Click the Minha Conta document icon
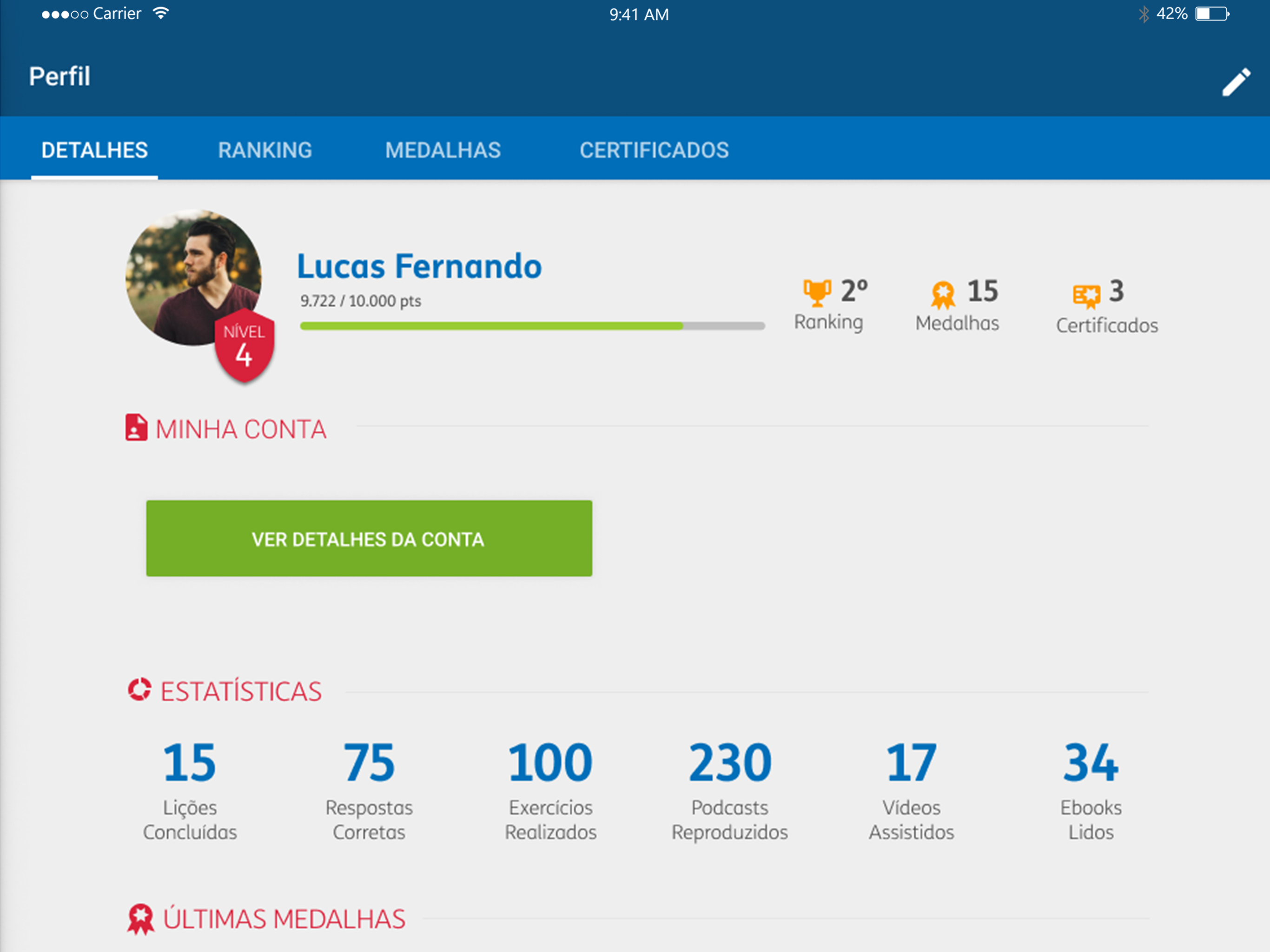 tap(136, 428)
